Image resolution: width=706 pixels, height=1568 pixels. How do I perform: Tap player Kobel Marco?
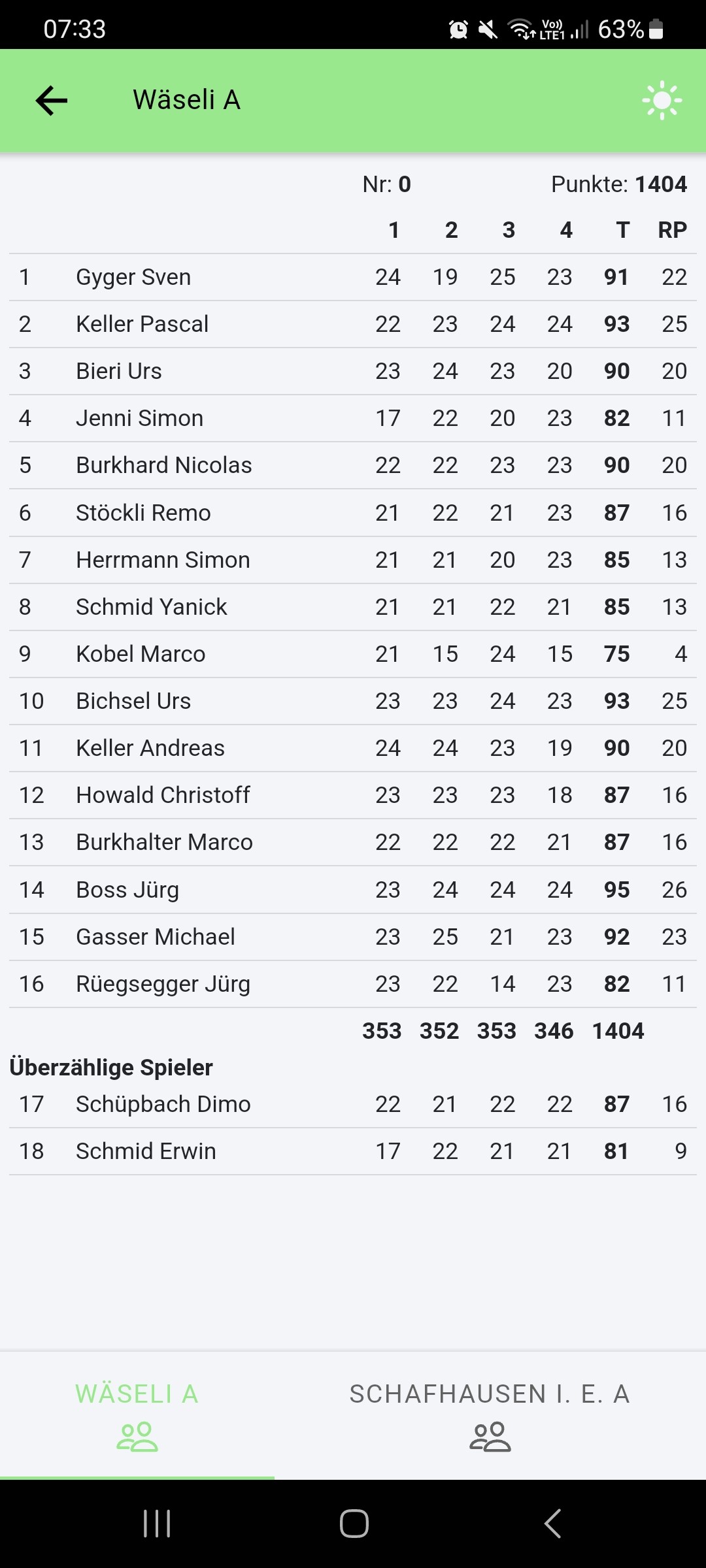click(141, 654)
